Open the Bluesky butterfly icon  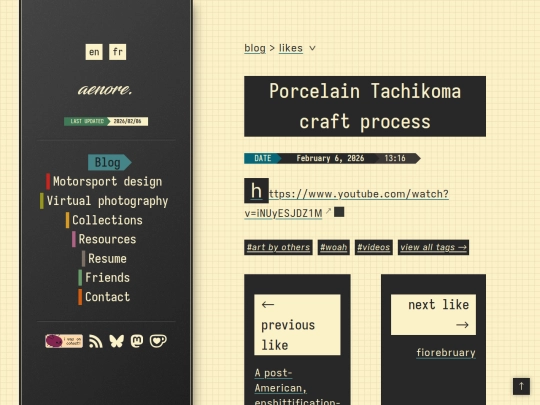(x=117, y=341)
